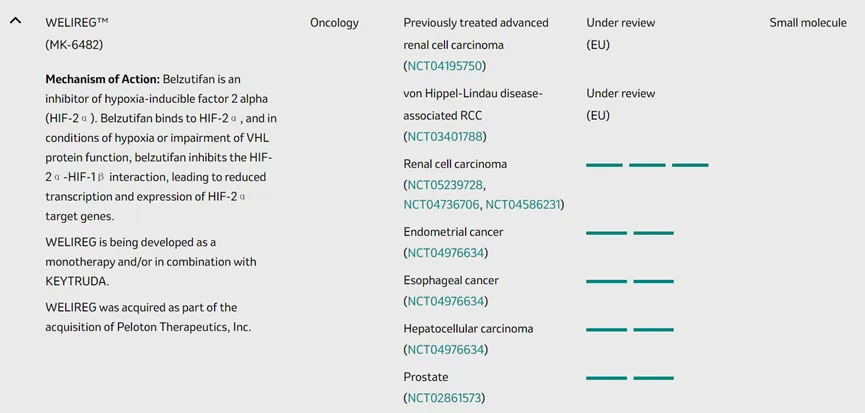Click the Oncology therapeutic area label
The height and width of the screenshot is (413, 865).
pos(334,22)
